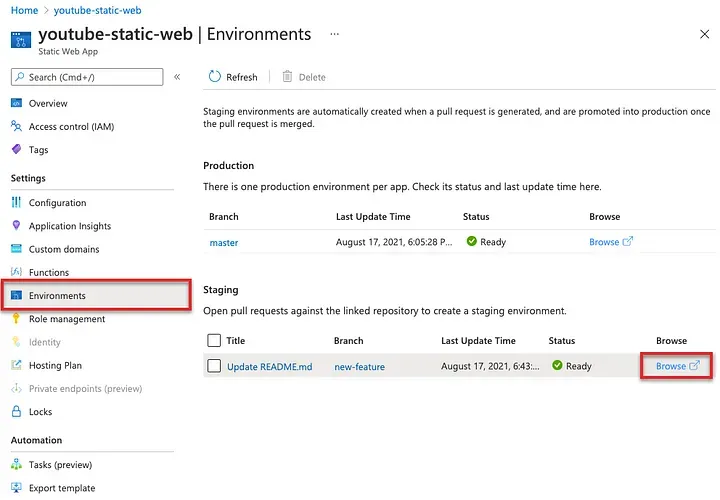The image size is (720, 500).
Task: Click the Configuration bars icon
Action: point(17,202)
